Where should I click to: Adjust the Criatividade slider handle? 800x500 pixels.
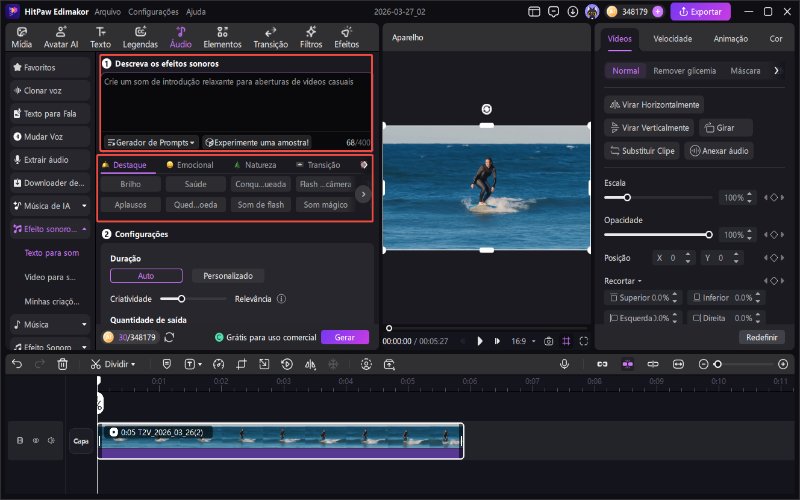coord(181,299)
